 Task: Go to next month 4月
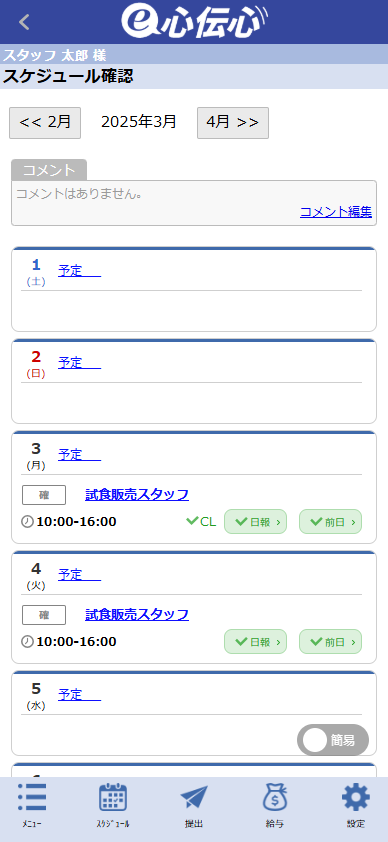233,123
